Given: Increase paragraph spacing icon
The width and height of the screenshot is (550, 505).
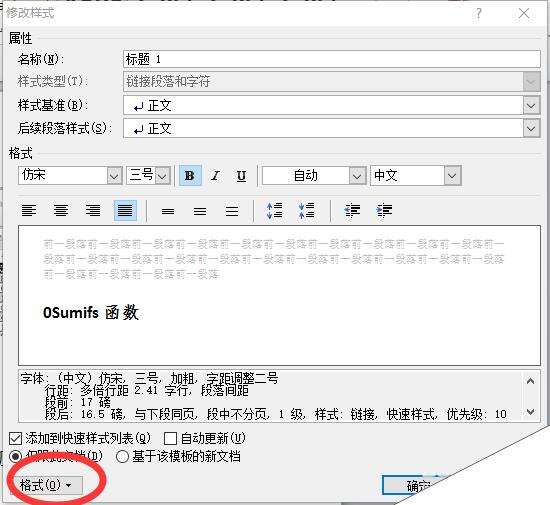Looking at the screenshot, I should click(x=275, y=210).
